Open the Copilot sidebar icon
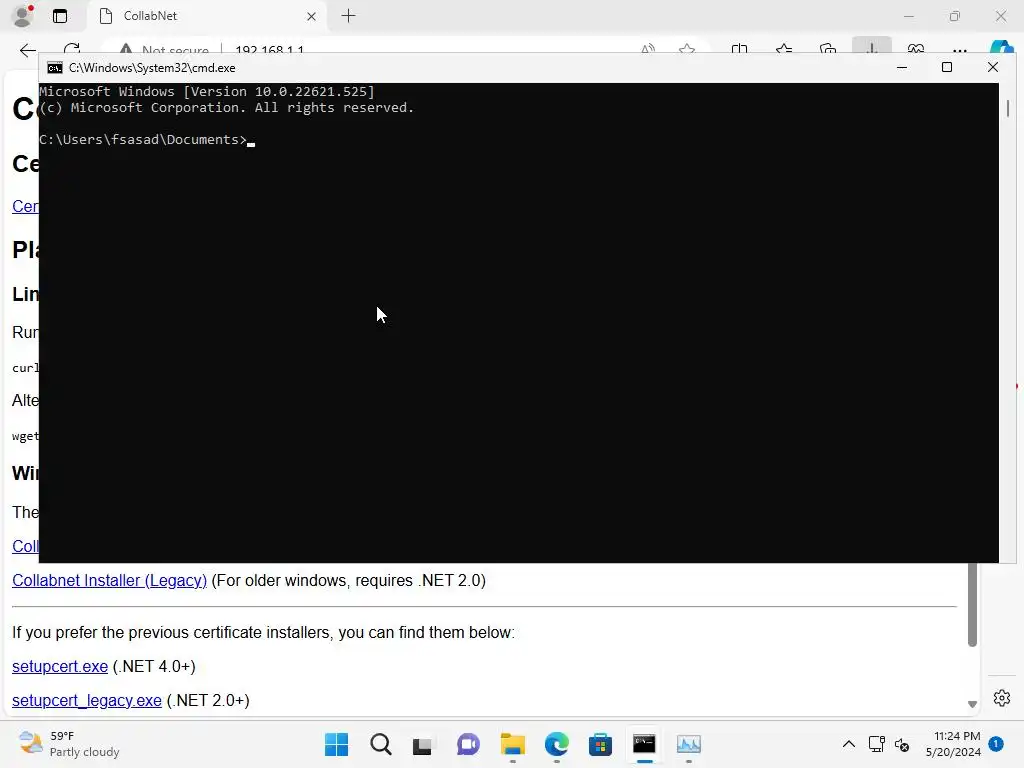Screen dimensions: 1024x768 coord(1002,49)
